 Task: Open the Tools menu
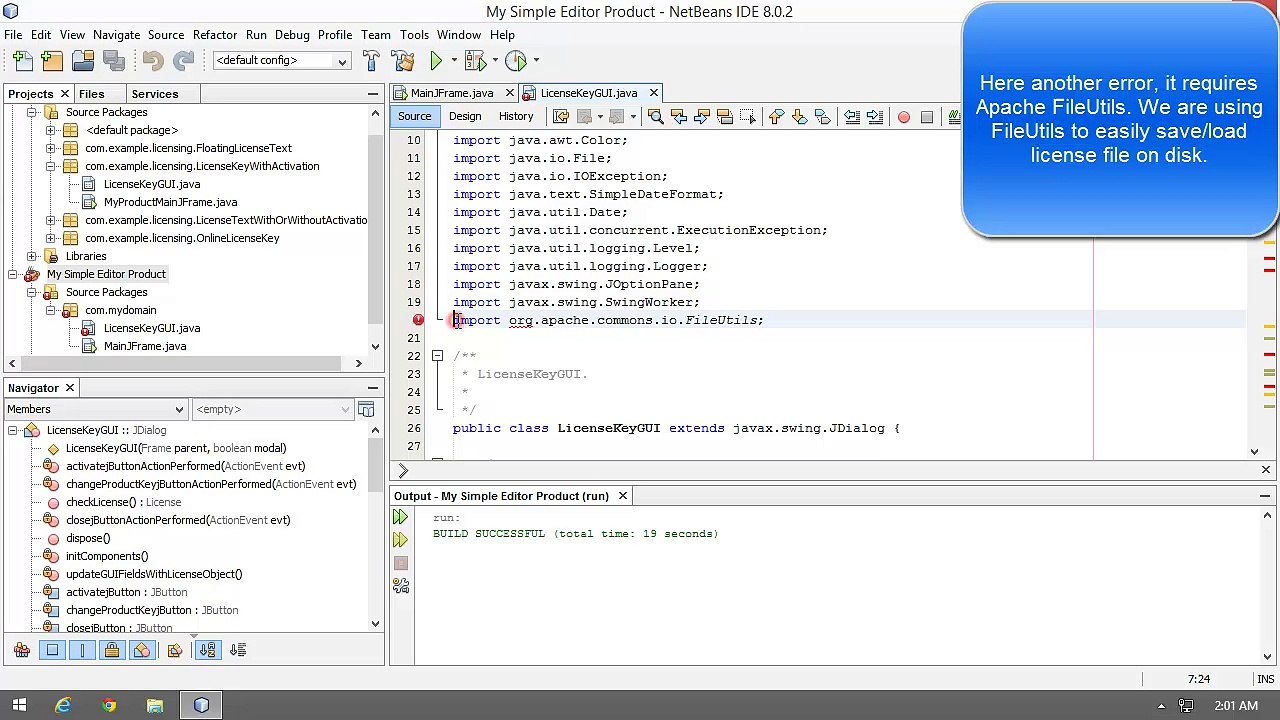click(414, 35)
